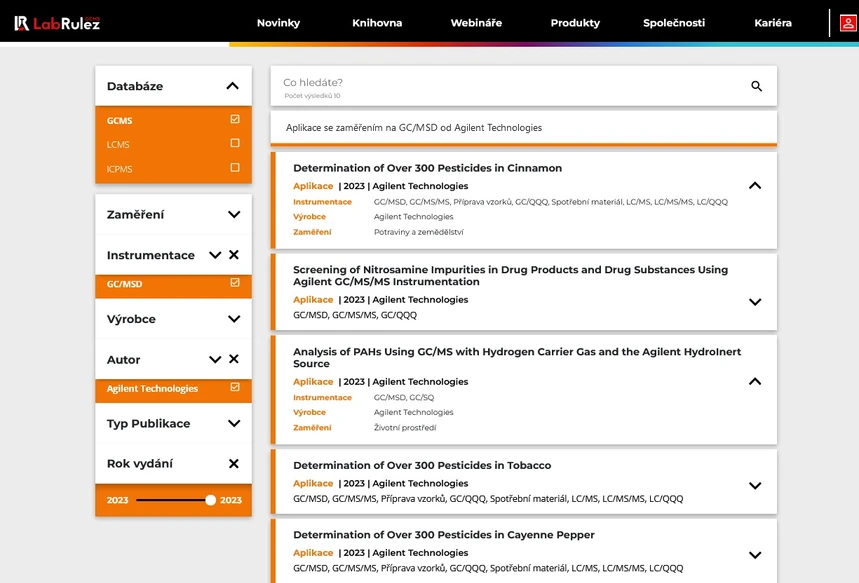The image size is (859, 583).
Task: Clear the Autor filter with X
Action: 234,359
